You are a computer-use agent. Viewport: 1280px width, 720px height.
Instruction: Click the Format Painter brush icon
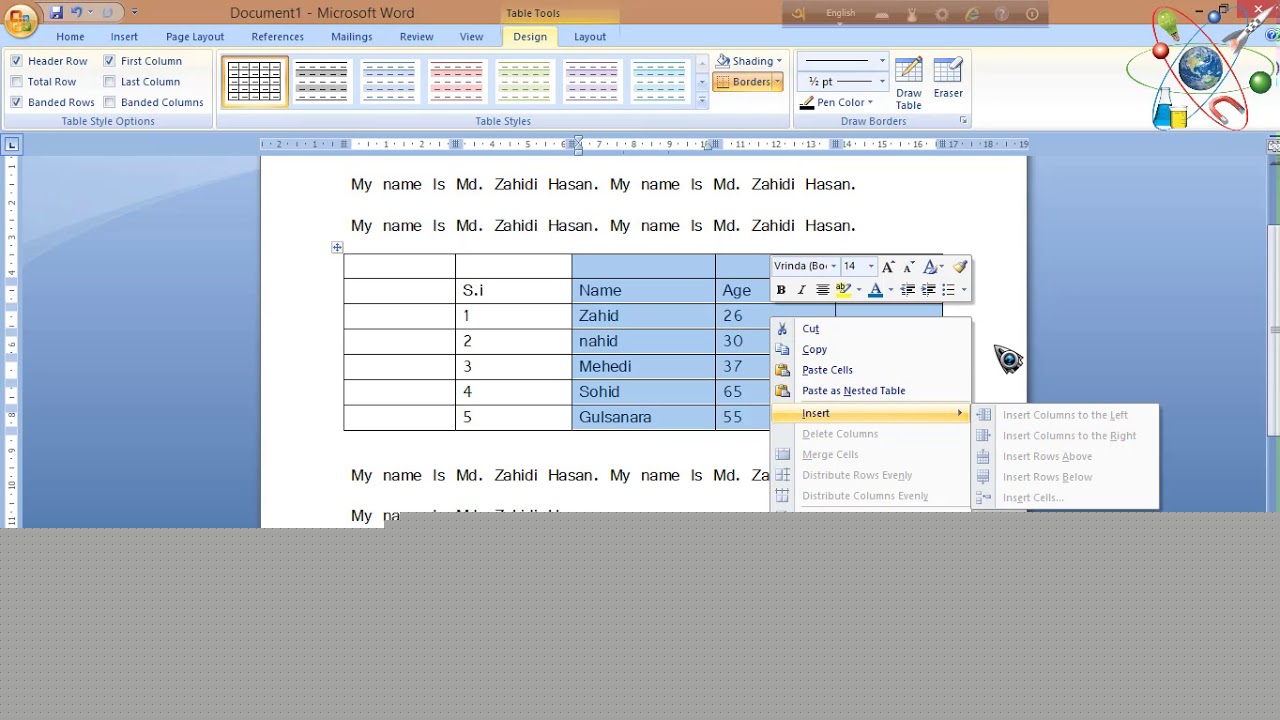tap(960, 266)
